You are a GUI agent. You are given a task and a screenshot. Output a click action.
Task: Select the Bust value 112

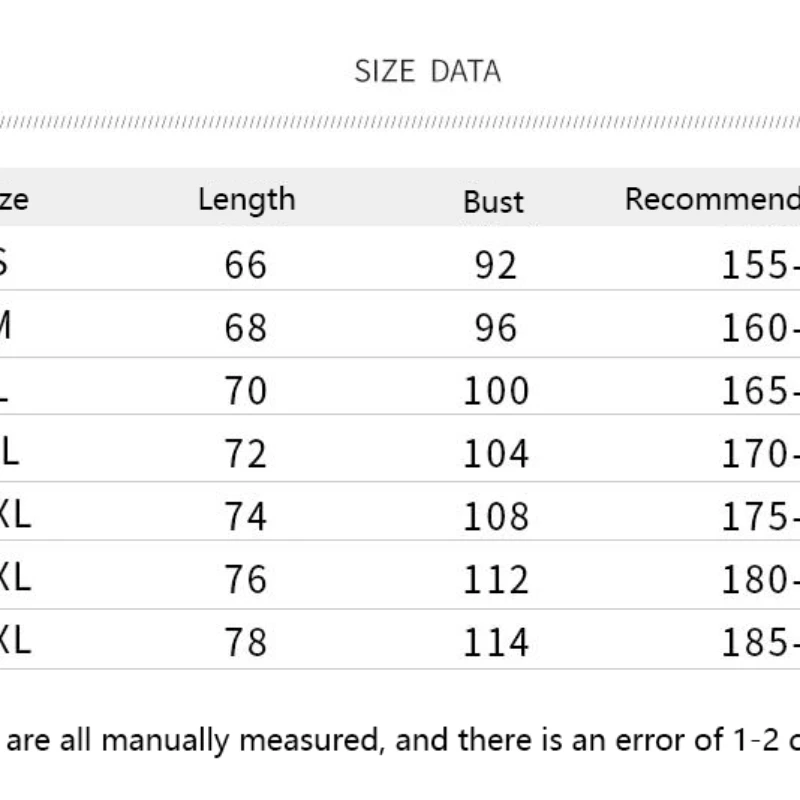point(496,580)
